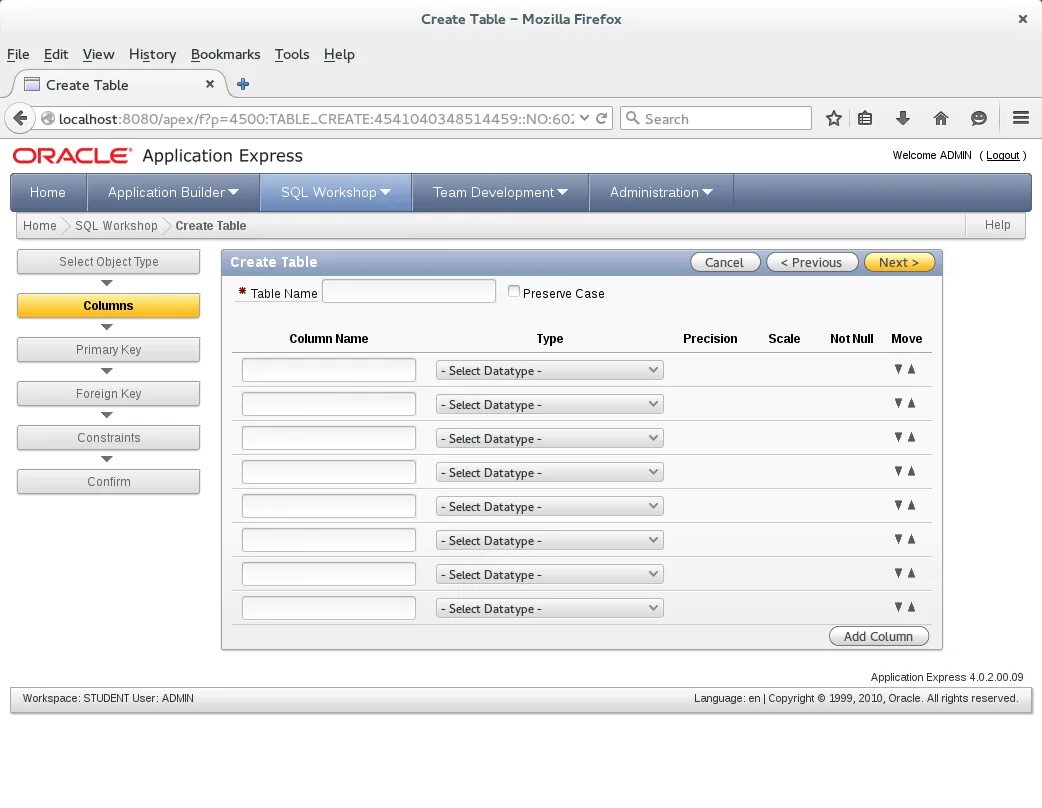This screenshot has width=1042, height=808.
Task: Close the Create Table tab
Action: 210,84
